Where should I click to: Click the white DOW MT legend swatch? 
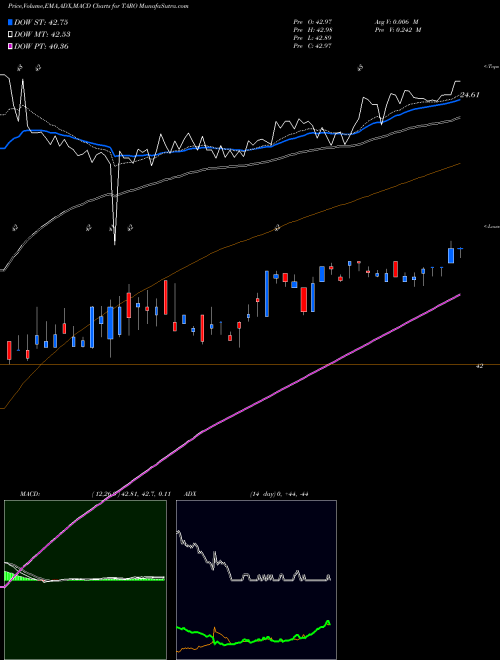coord(11,35)
